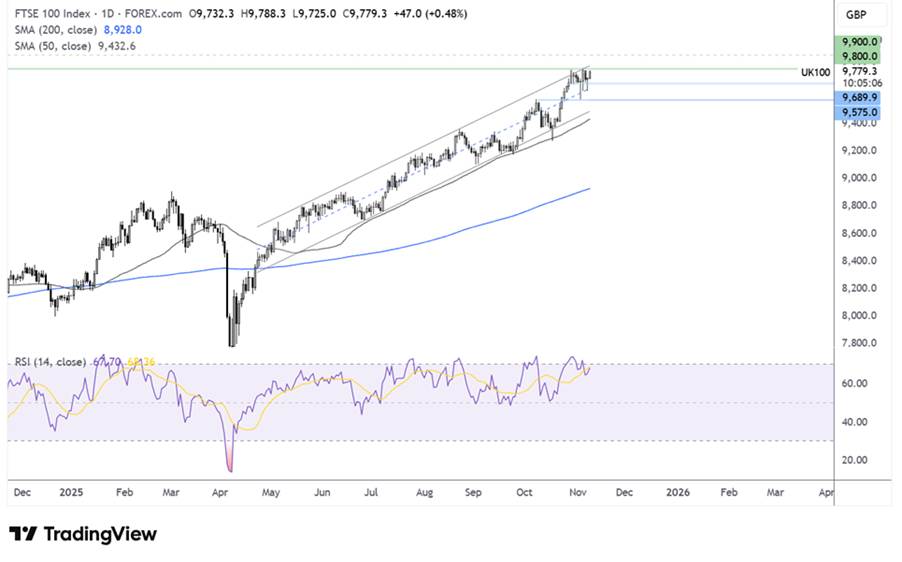Click the TradingView logo

click(83, 534)
